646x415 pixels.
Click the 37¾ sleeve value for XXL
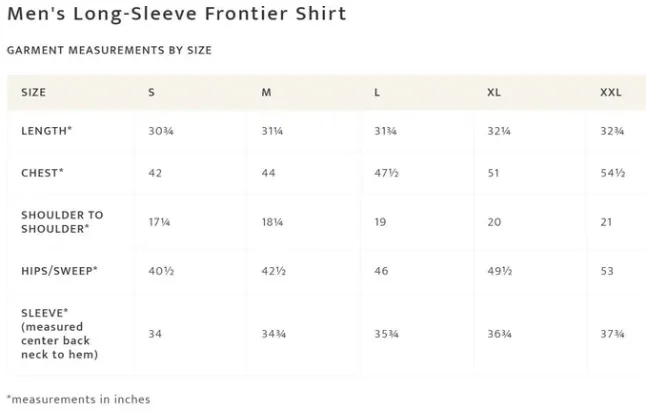point(612,334)
